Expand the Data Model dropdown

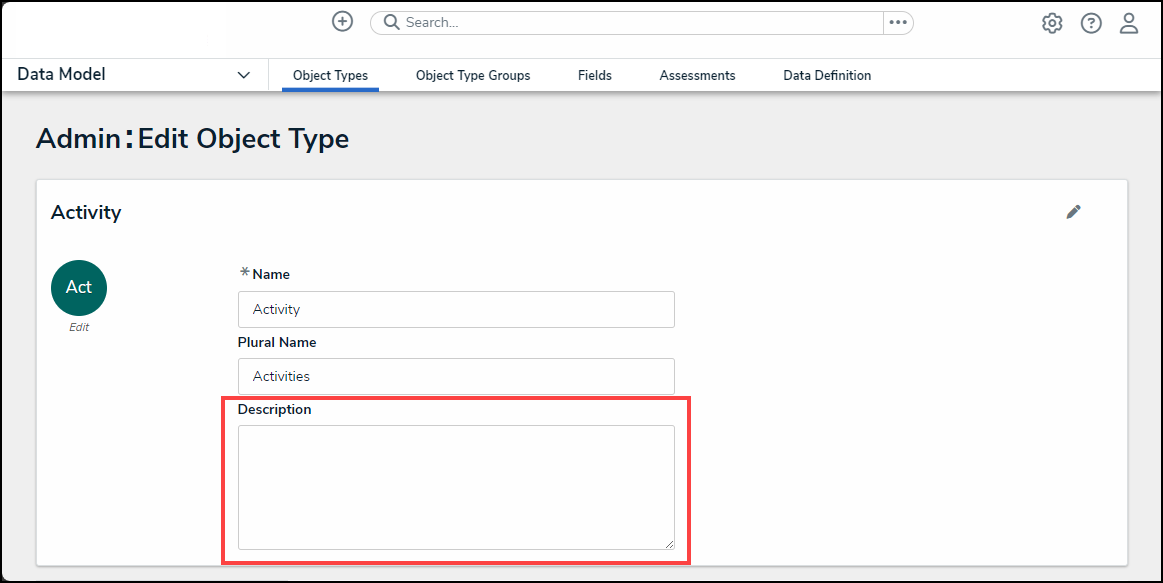click(x=243, y=75)
